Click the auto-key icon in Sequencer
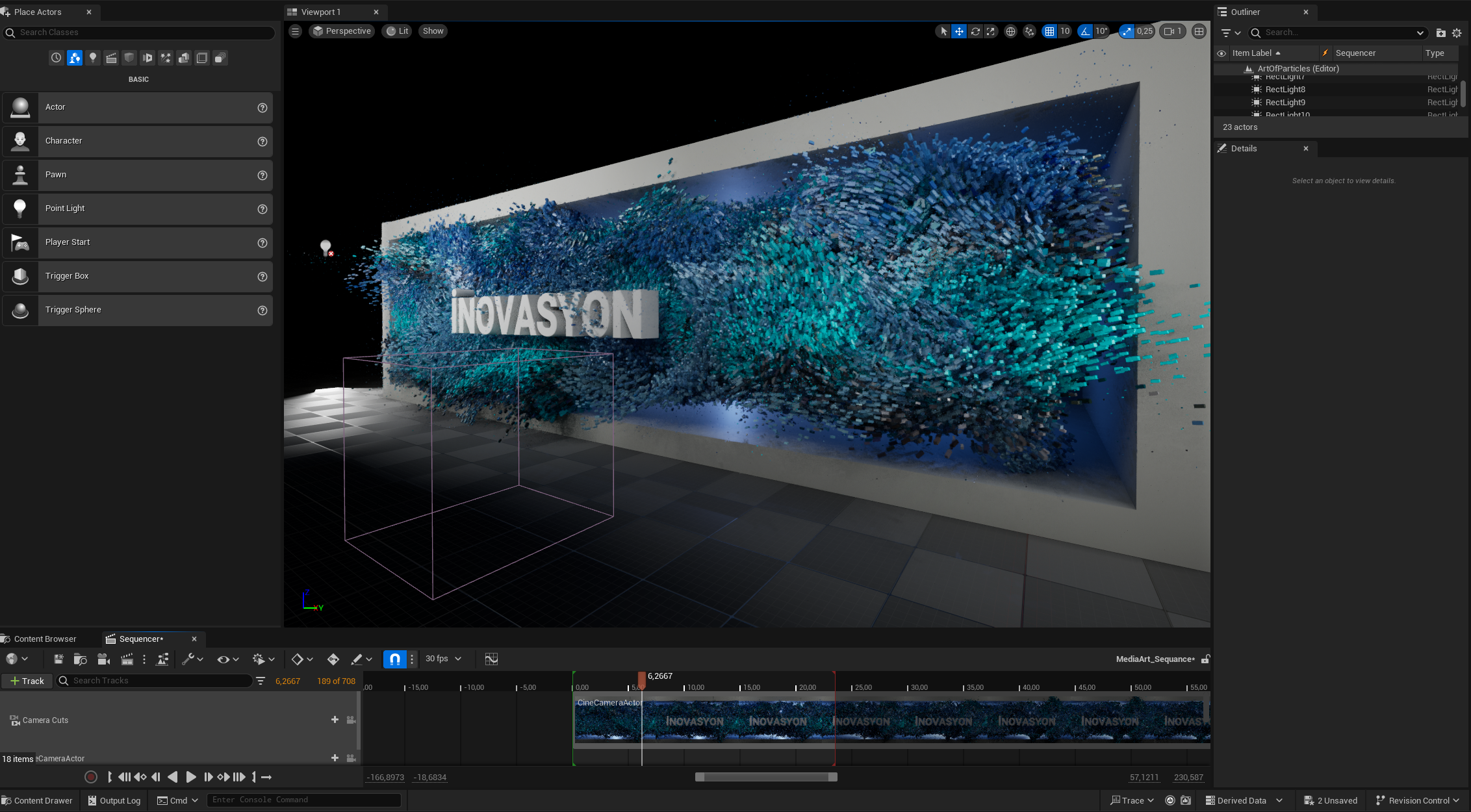This screenshot has height=812, width=1471. [x=333, y=659]
